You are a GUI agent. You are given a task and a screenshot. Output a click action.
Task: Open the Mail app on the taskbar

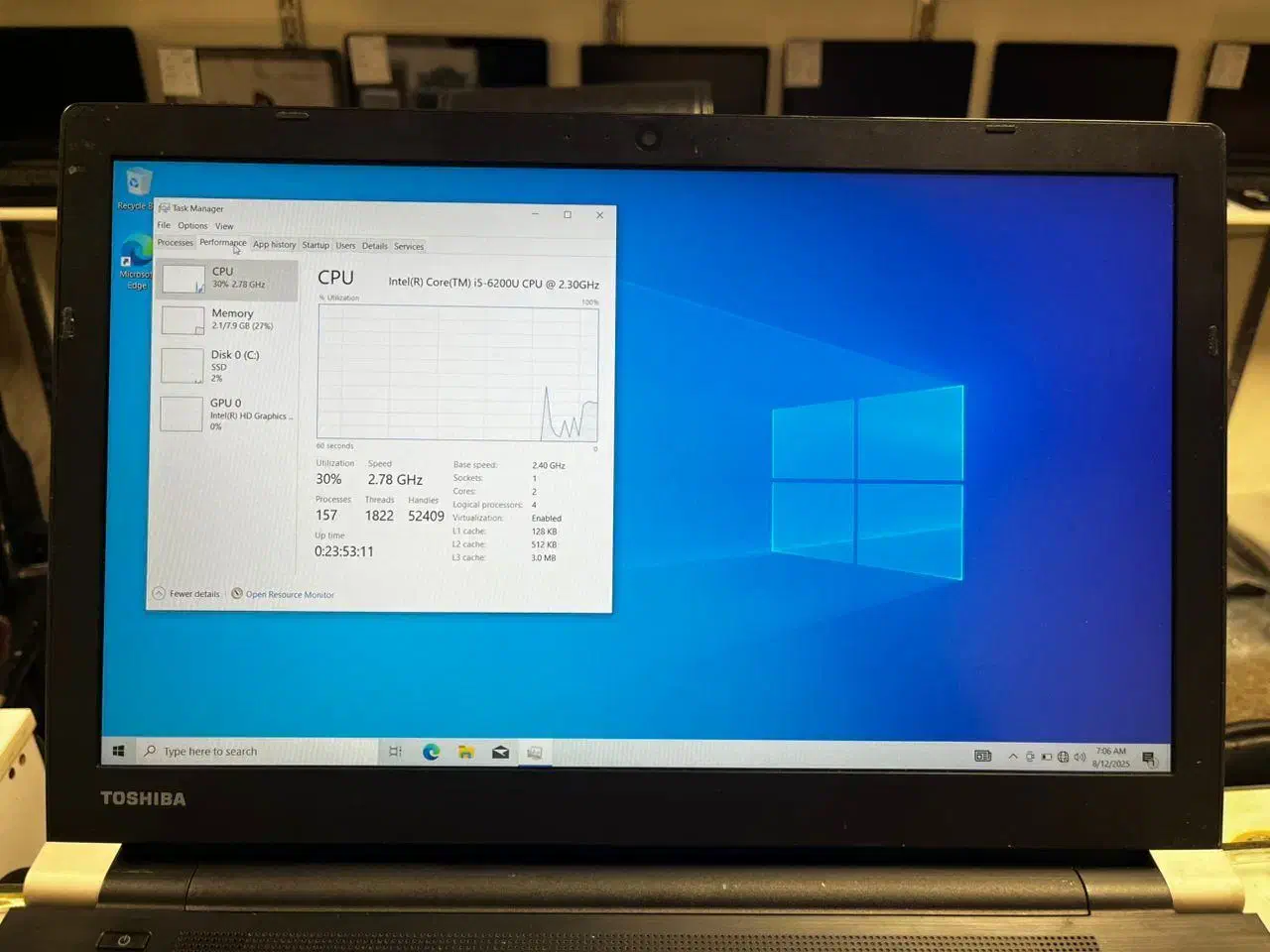[500, 752]
